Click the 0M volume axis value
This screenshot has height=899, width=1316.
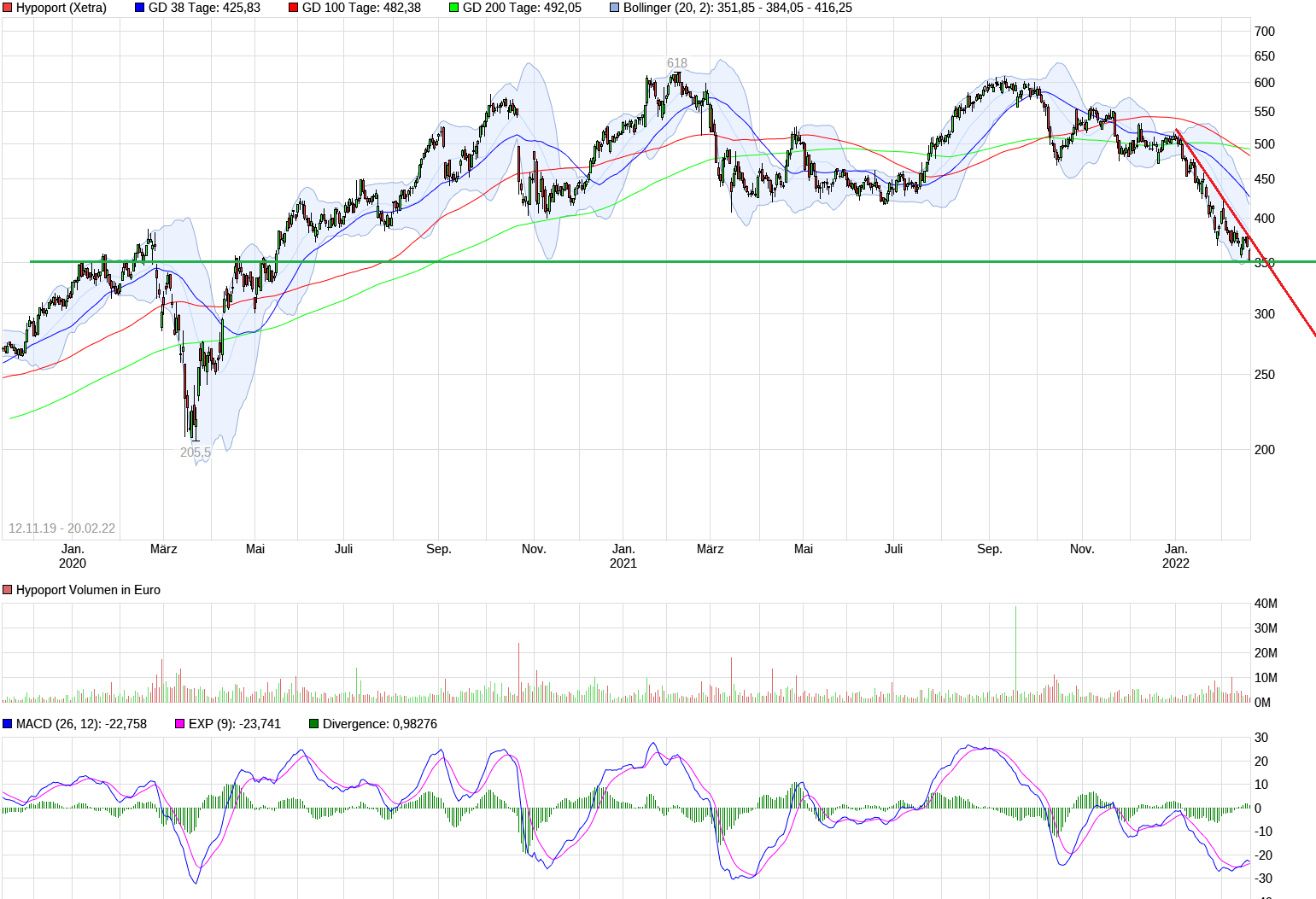tap(1262, 703)
